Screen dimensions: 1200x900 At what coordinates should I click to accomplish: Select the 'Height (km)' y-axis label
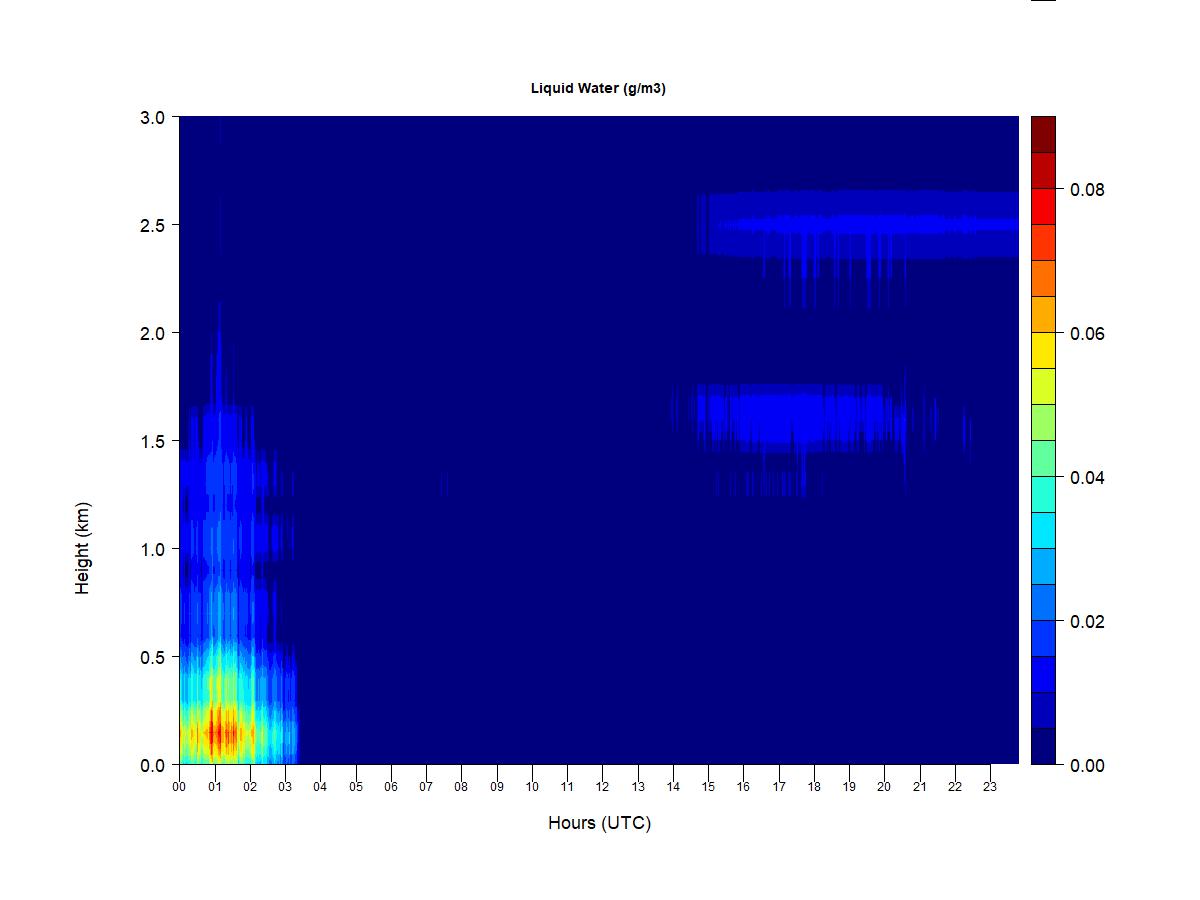click(x=83, y=548)
